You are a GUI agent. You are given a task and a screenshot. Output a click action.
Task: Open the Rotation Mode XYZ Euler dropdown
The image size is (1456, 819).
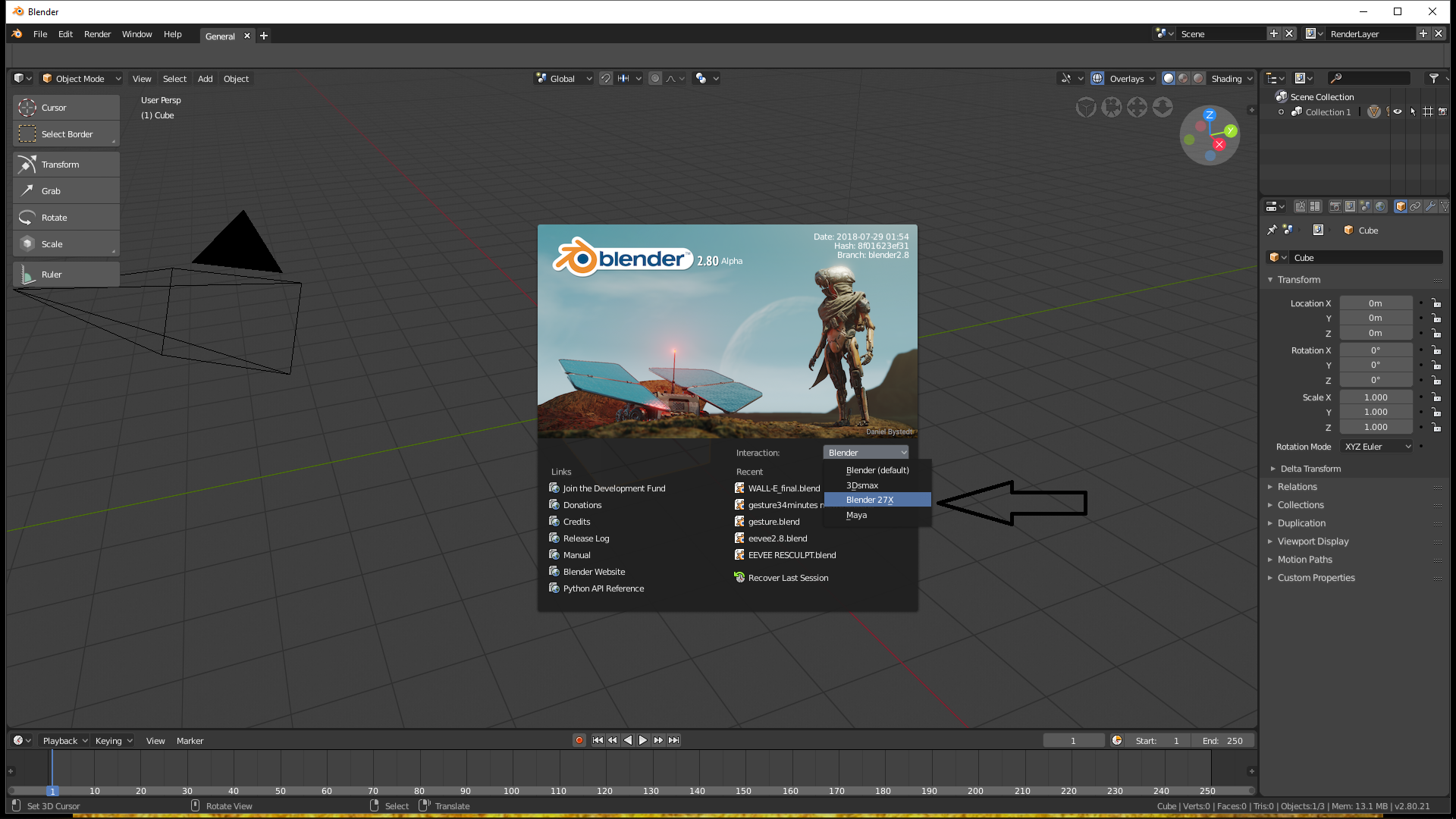click(1376, 447)
